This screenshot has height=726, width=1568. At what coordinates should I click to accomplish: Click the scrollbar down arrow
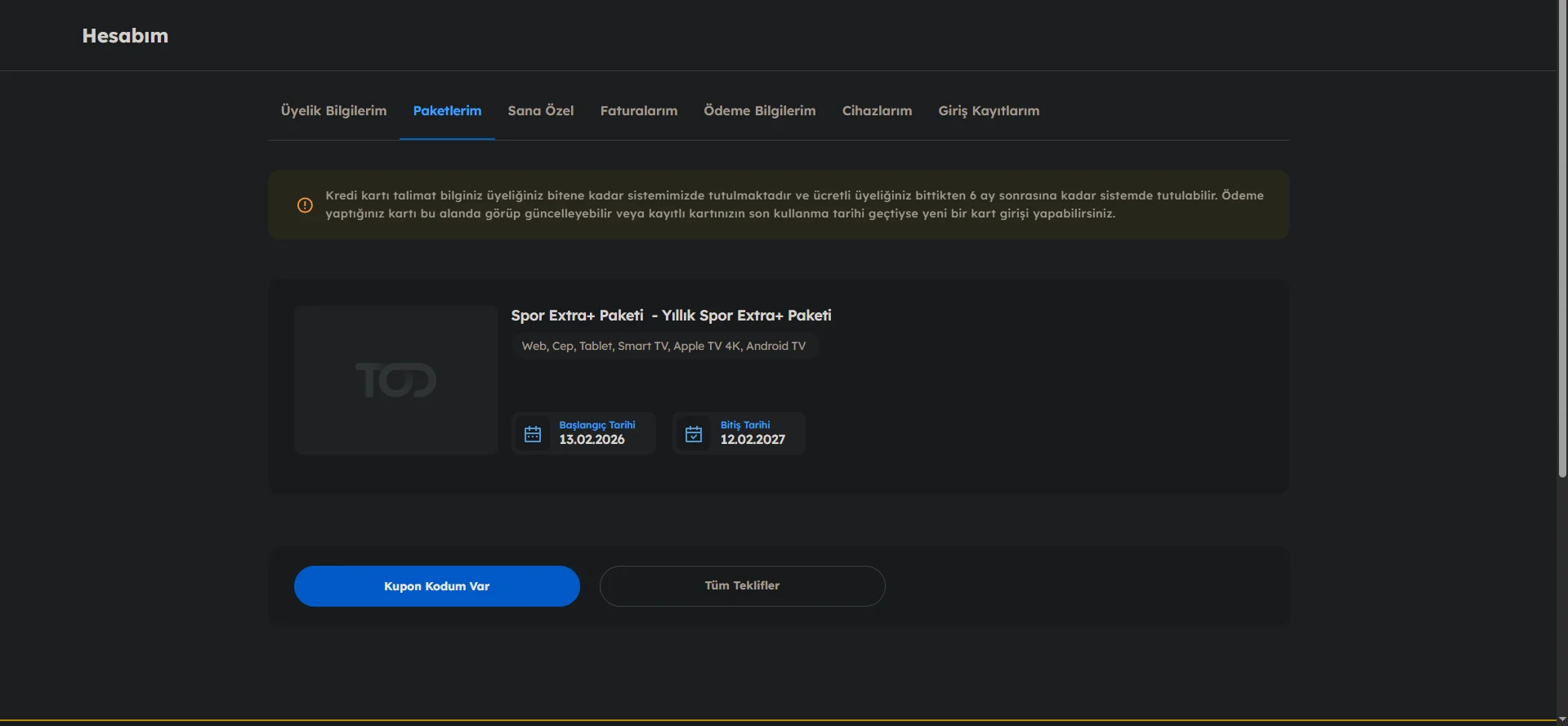1562,719
